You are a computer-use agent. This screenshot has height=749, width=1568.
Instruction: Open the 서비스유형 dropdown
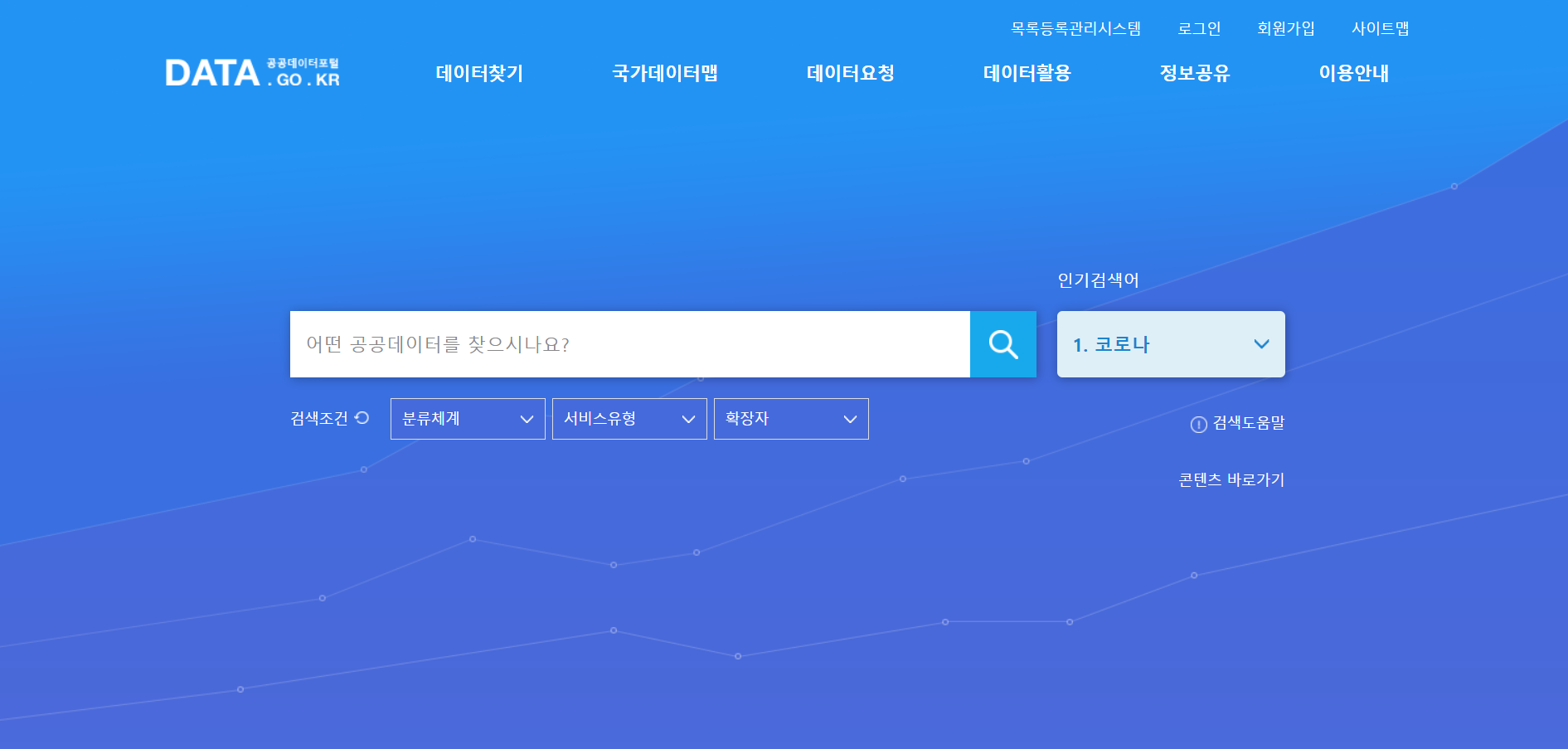pyautogui.click(x=629, y=419)
